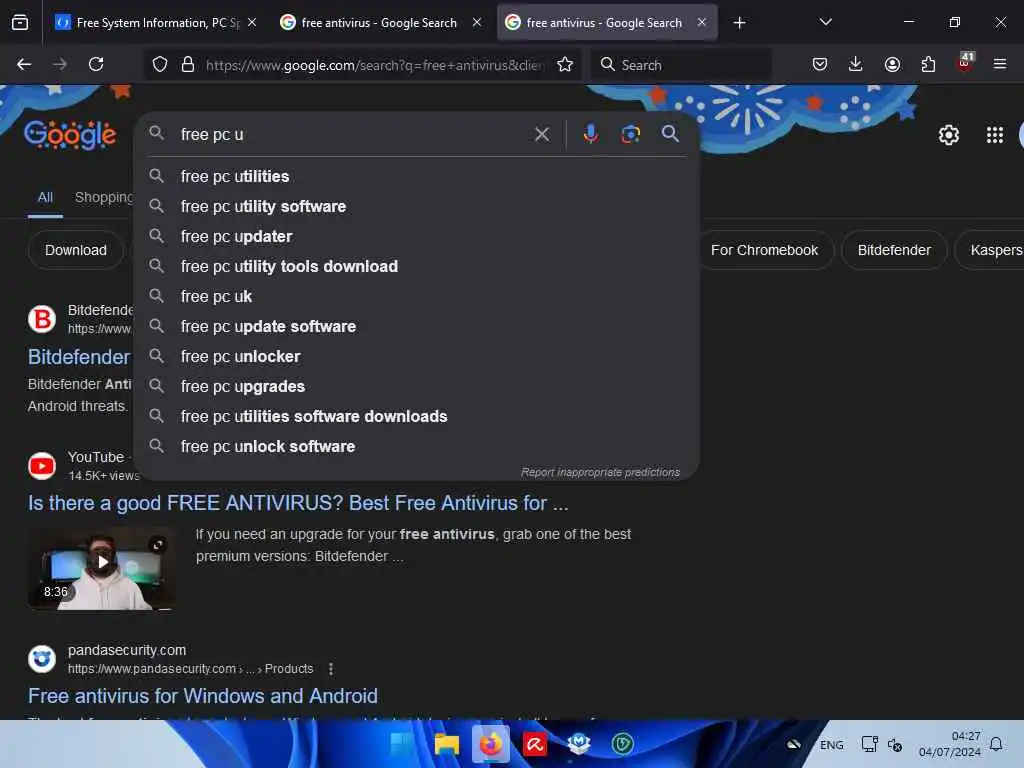This screenshot has height=768, width=1024.
Task: Select the All results tab
Action: [x=45, y=197]
